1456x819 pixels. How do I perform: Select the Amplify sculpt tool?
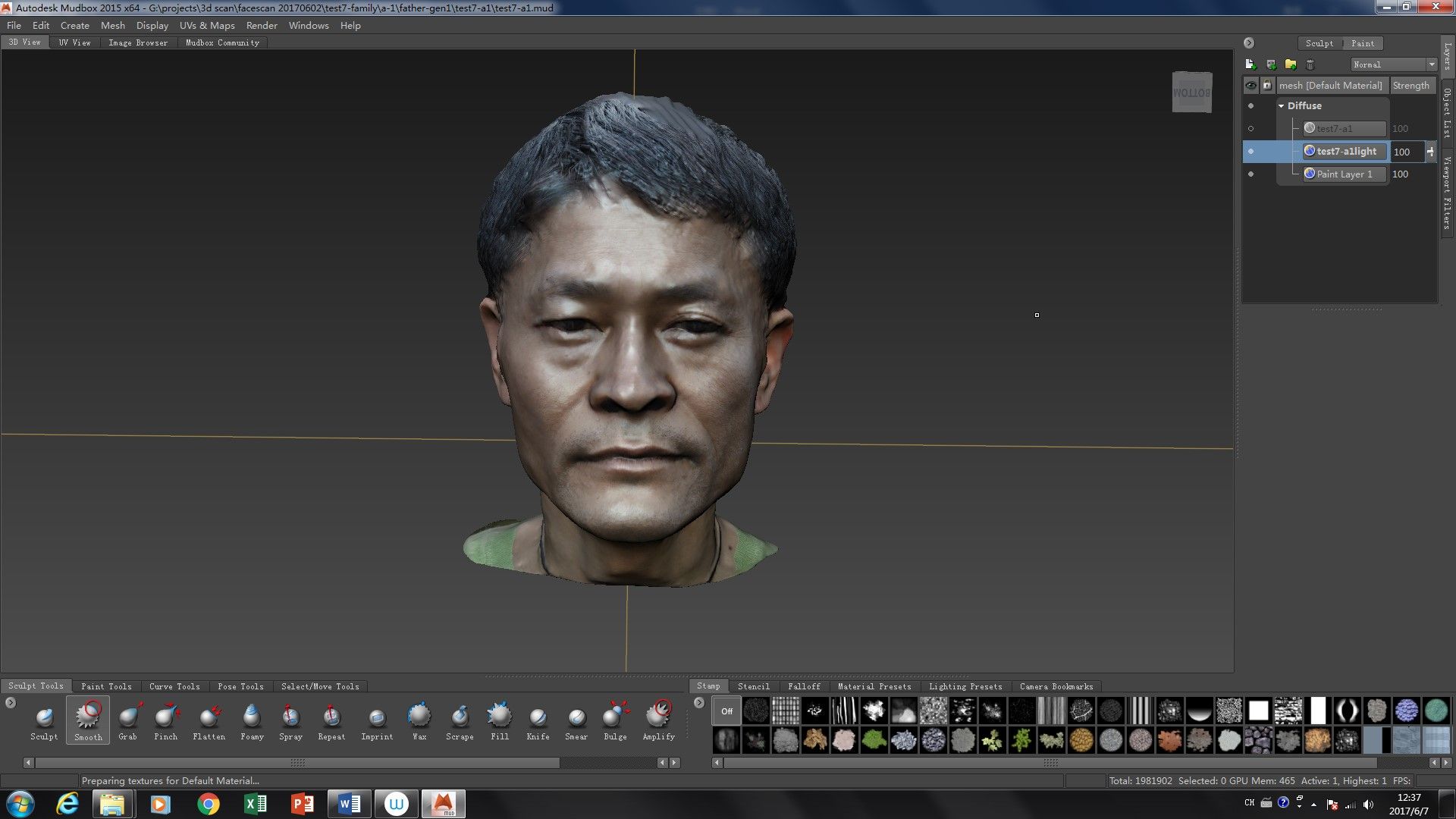pos(658,719)
